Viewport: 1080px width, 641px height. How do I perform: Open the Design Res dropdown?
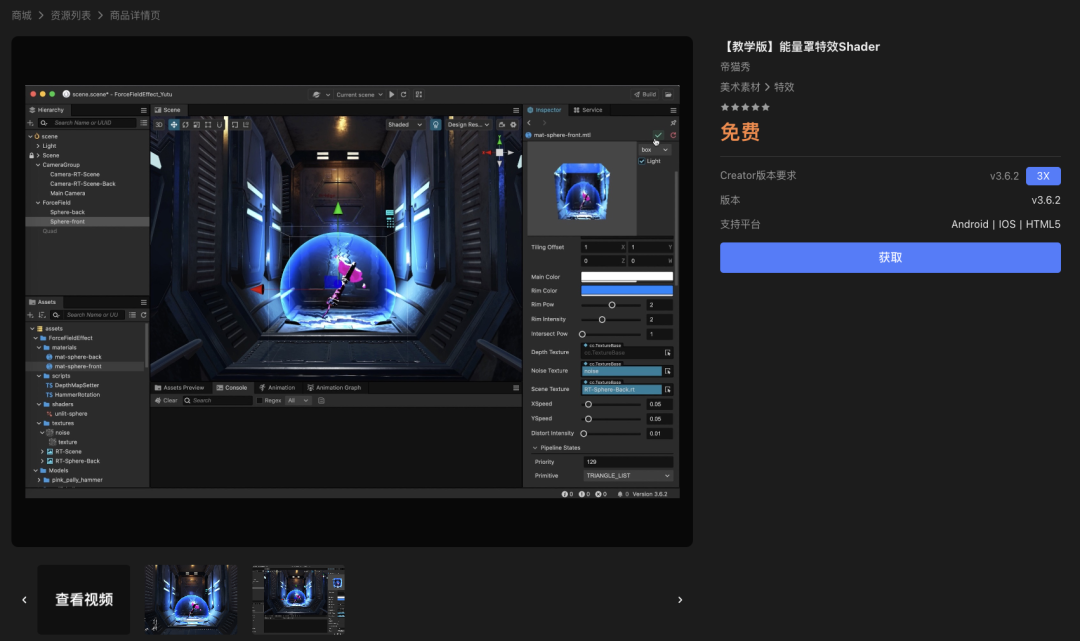[x=468, y=125]
